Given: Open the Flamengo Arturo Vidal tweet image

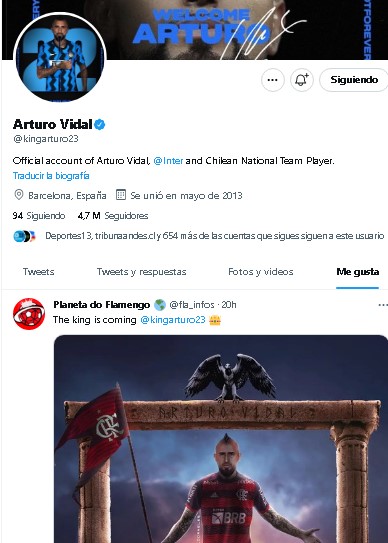Looking at the screenshot, I should pos(221,439).
